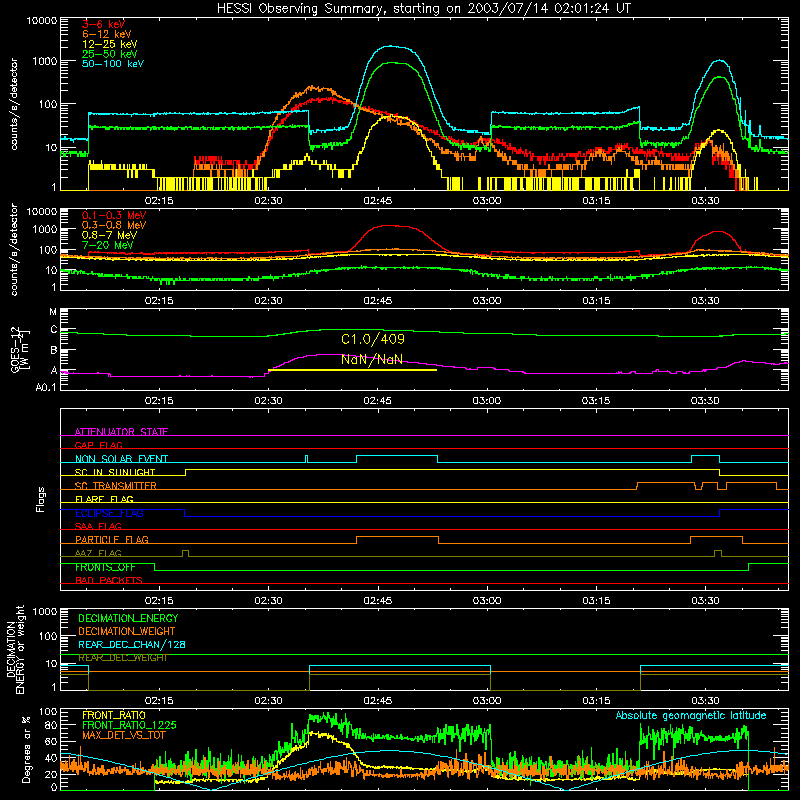Select the 03:15 time label under the MeV panel
This screenshot has width=800, height=800.
tap(596, 301)
